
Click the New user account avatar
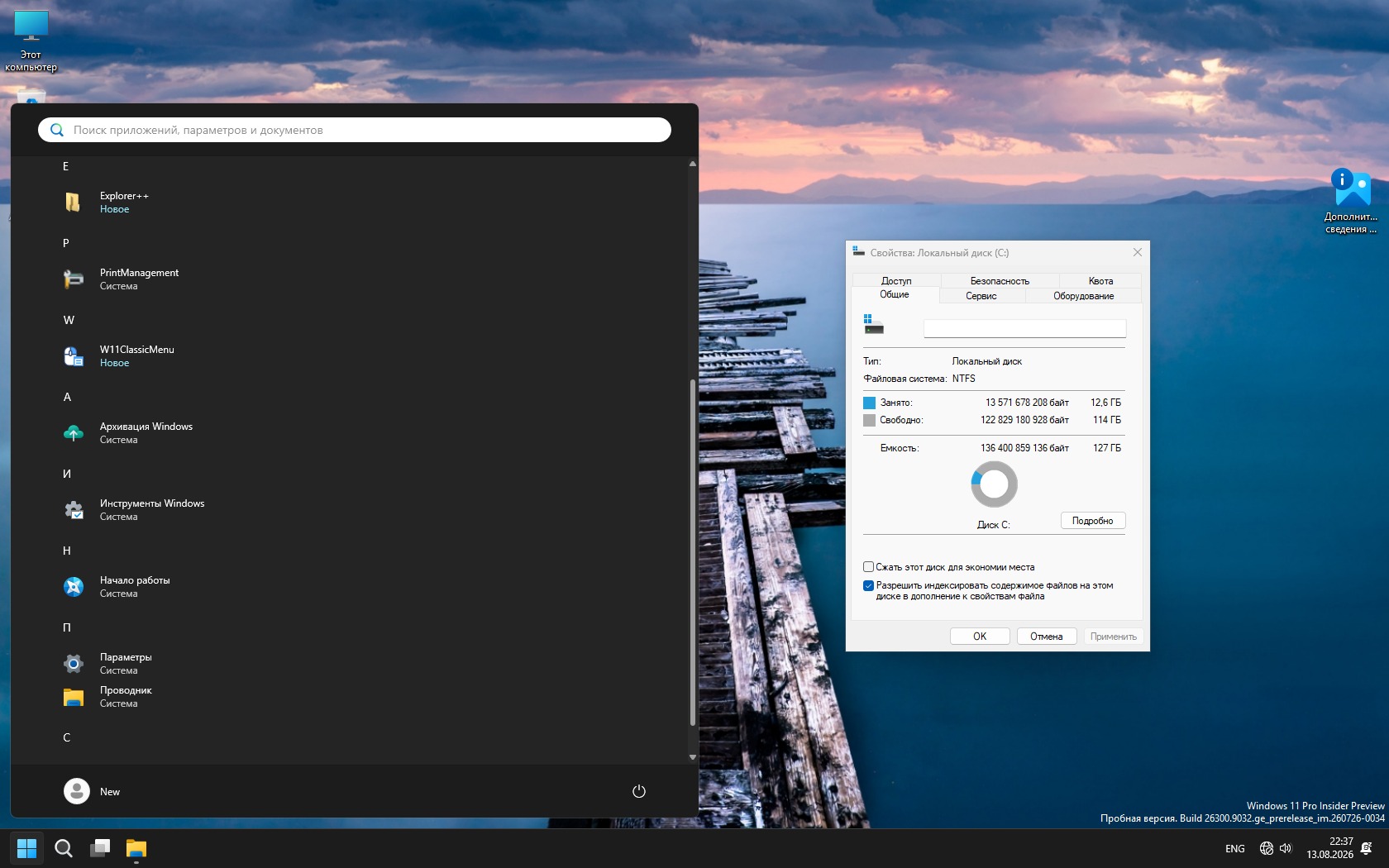(77, 791)
